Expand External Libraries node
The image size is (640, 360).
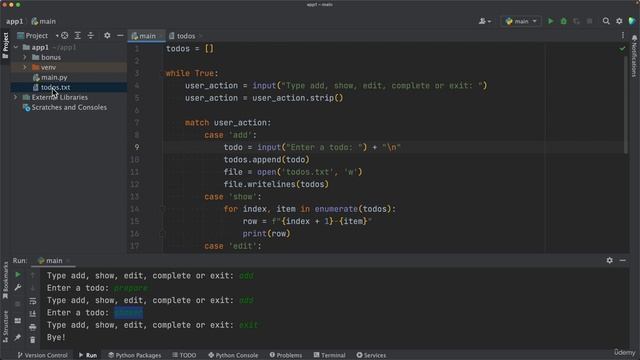pyautogui.click(x=16, y=97)
